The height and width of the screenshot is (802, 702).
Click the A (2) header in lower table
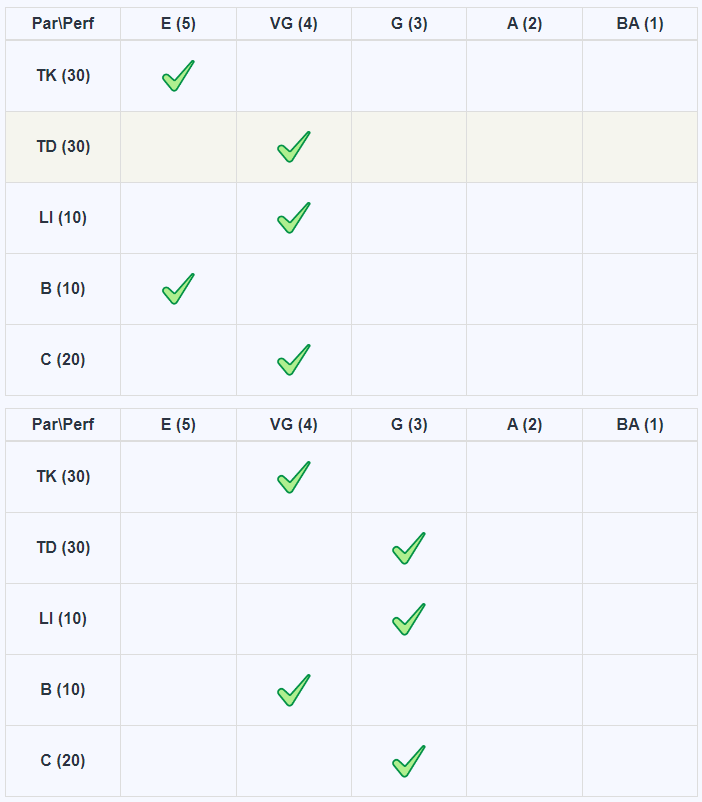(524, 424)
